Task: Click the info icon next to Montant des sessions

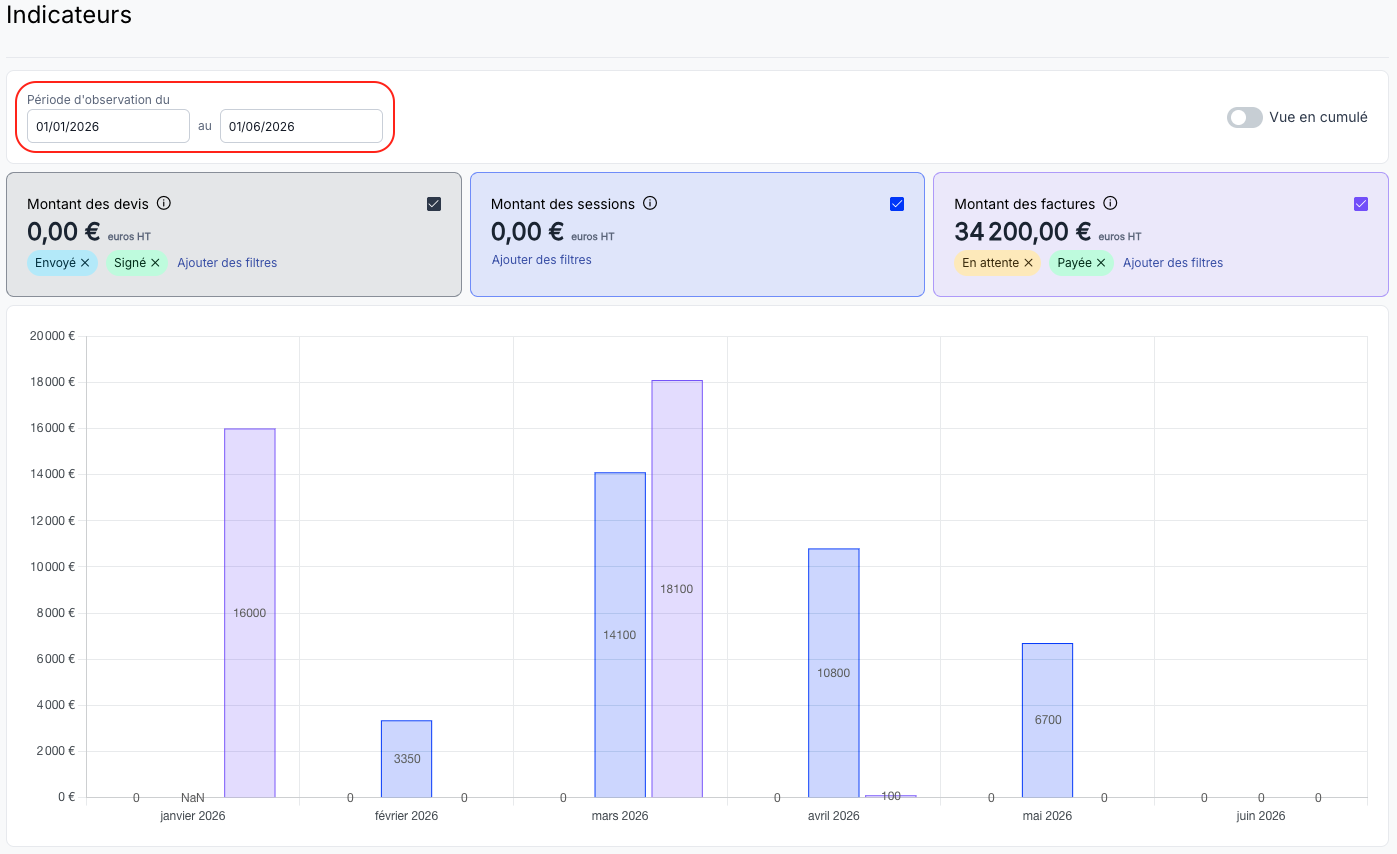Action: [650, 203]
